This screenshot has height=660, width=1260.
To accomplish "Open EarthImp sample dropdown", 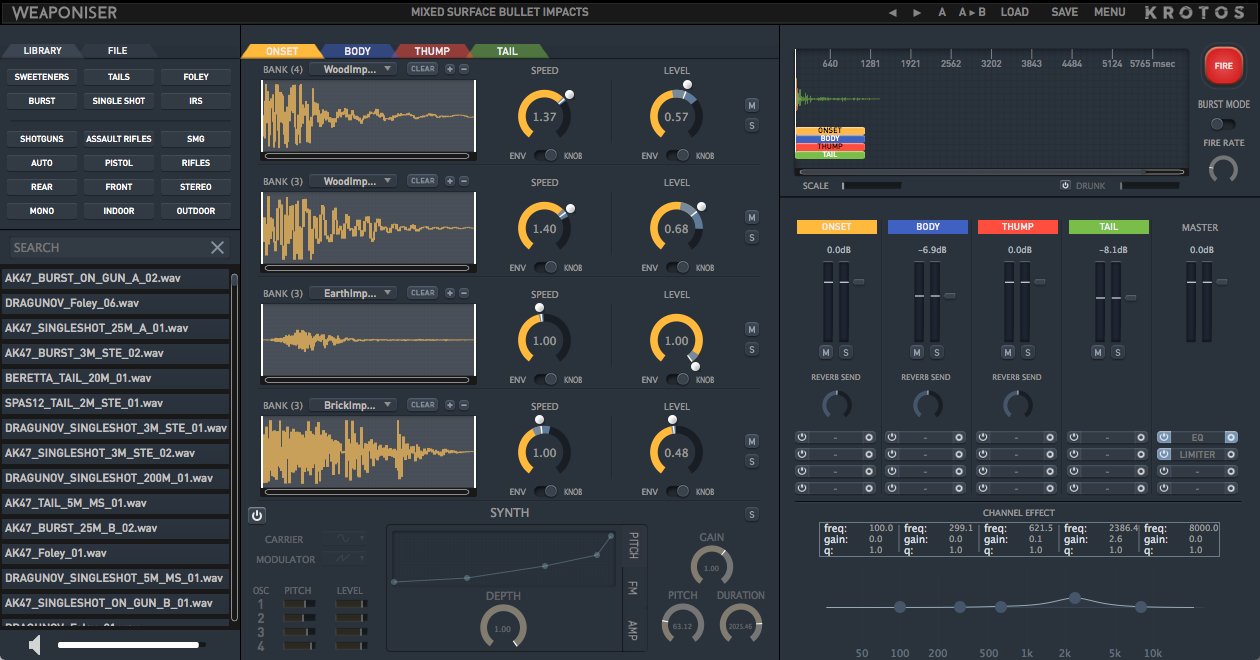I will 353,293.
